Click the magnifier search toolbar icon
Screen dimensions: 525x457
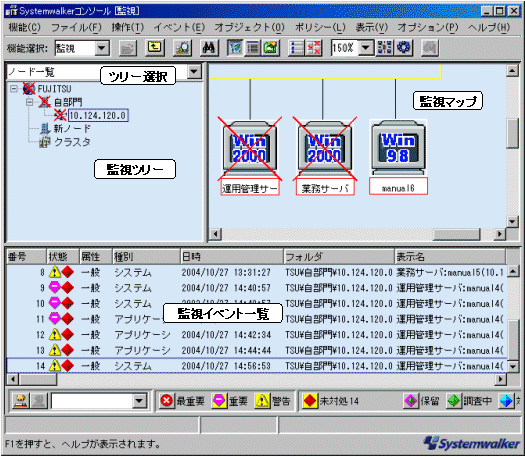tap(182, 48)
